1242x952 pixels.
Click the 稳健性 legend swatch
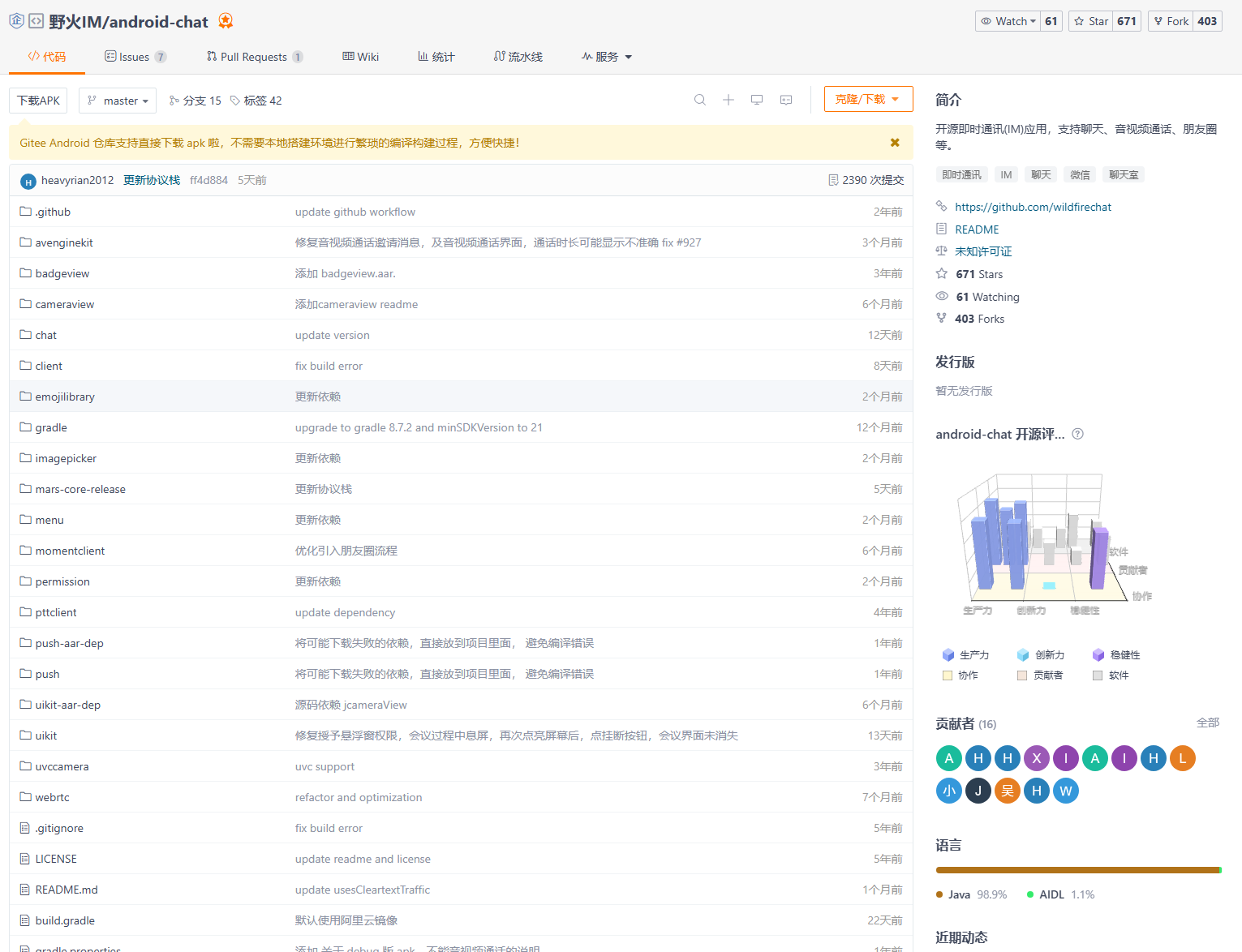coord(1098,655)
